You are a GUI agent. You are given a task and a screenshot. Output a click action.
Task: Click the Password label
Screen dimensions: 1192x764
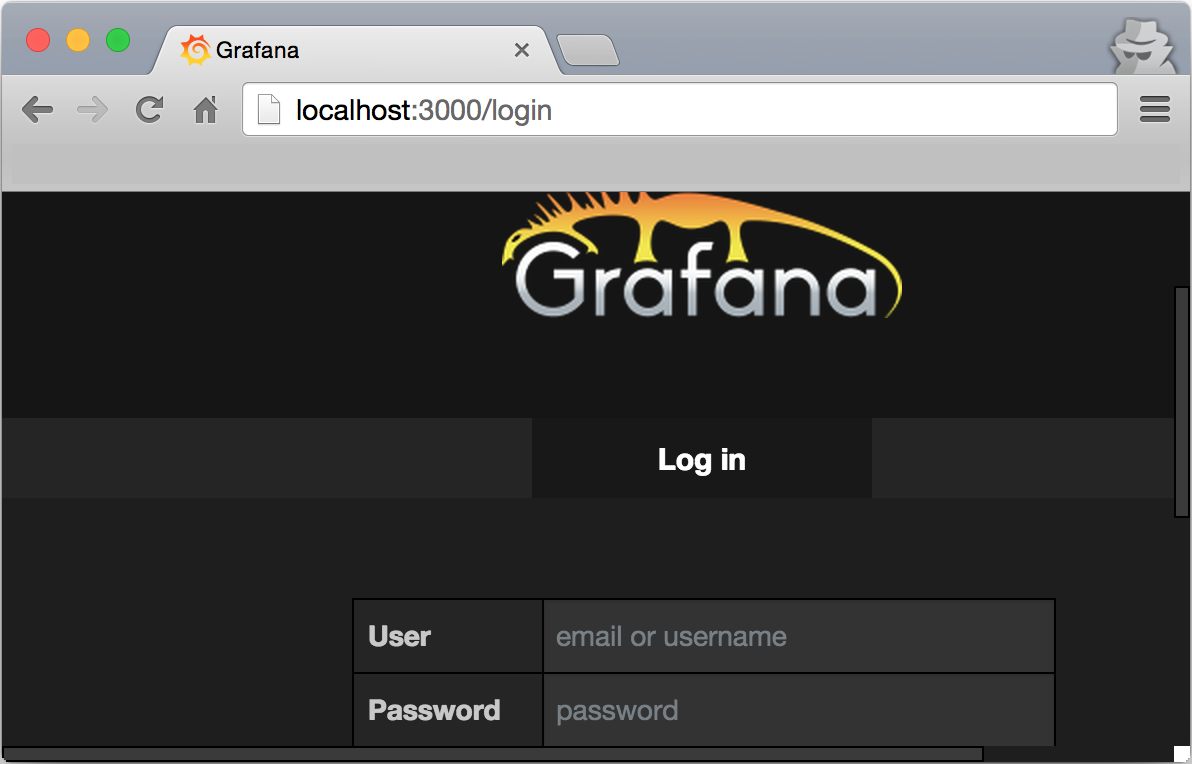434,710
